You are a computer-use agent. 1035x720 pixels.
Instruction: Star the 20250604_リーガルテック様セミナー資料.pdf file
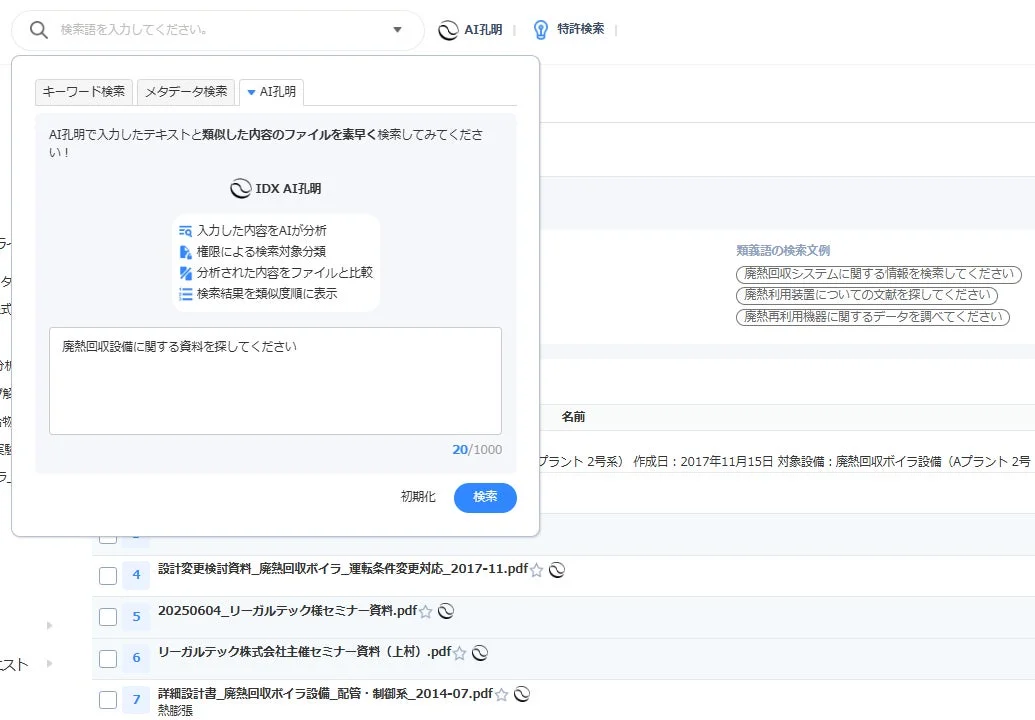427,611
